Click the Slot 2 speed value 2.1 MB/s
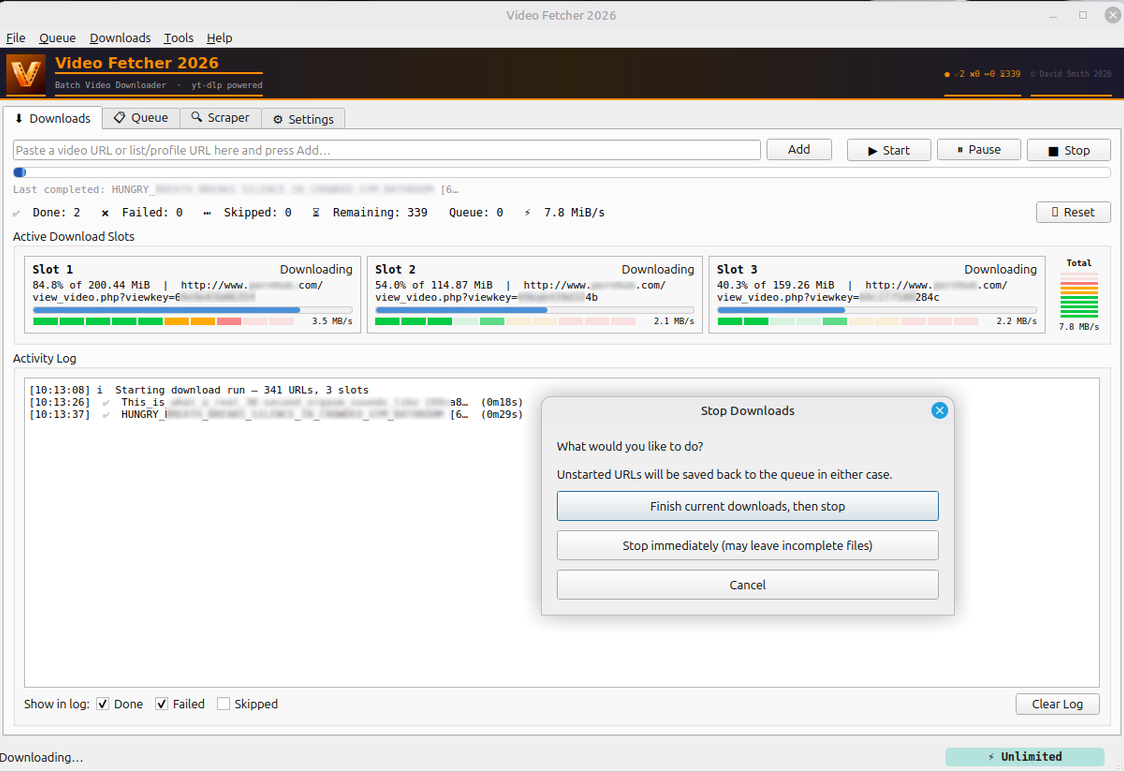The height and width of the screenshot is (772, 1124). [x=674, y=321]
